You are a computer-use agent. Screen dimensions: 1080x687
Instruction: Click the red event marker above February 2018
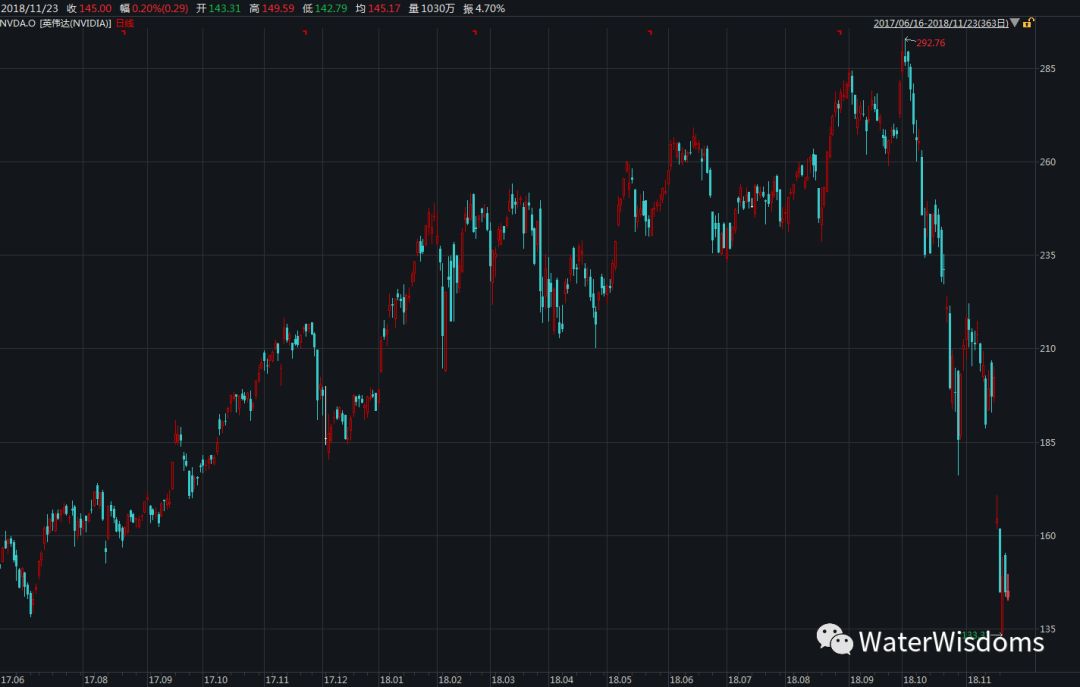point(474,32)
